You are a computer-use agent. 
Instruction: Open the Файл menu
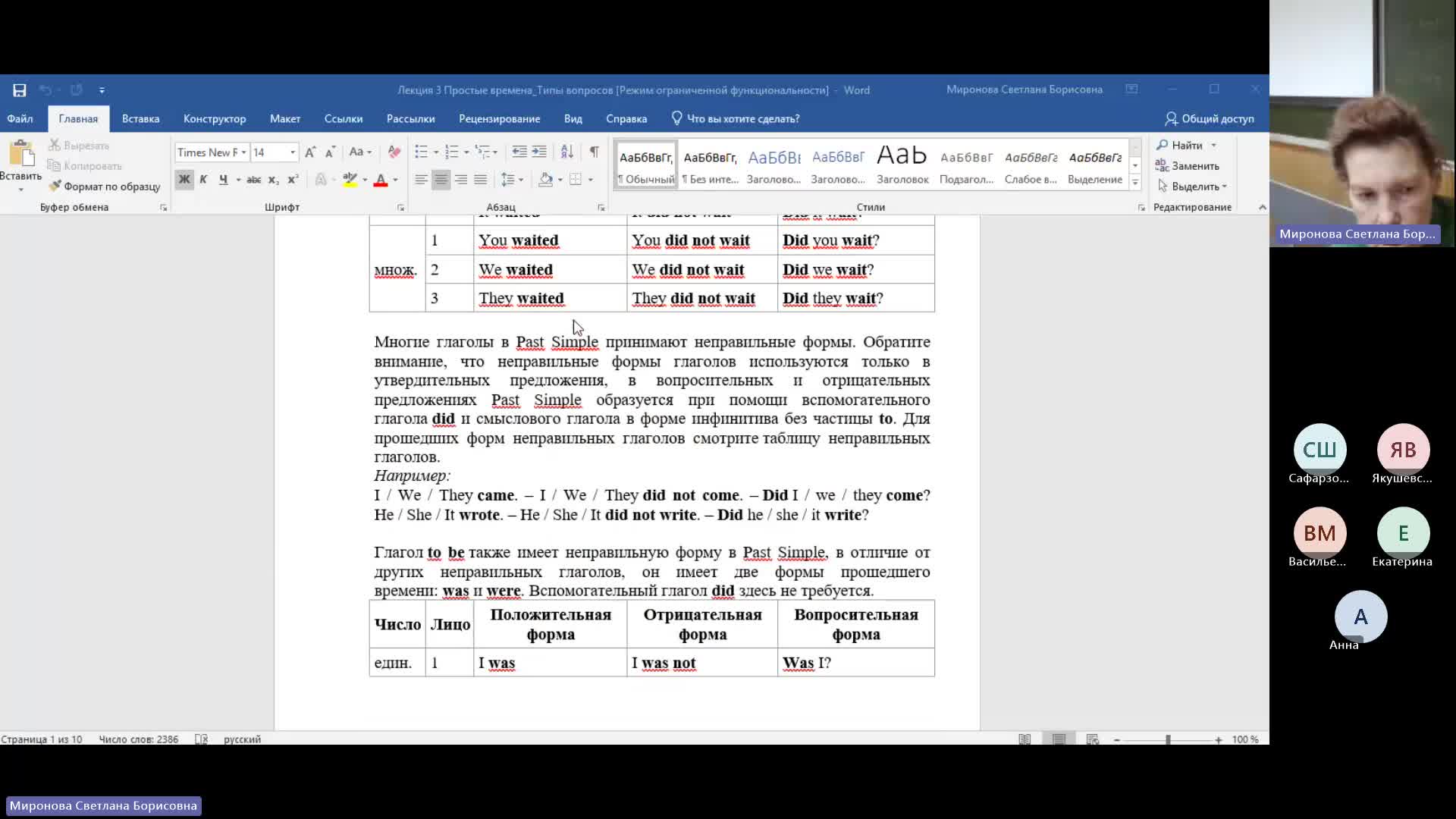[x=20, y=119]
